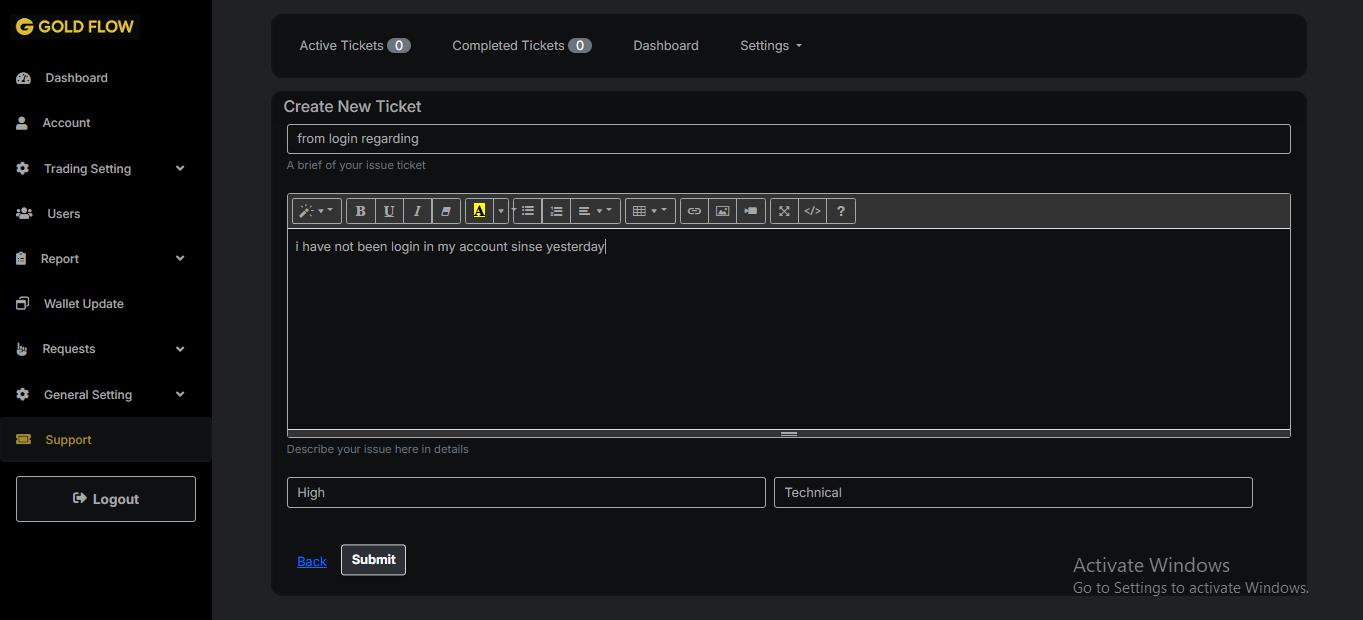Apply the yellow highlight color swatch
This screenshot has height=620, width=1363.
[x=479, y=211]
